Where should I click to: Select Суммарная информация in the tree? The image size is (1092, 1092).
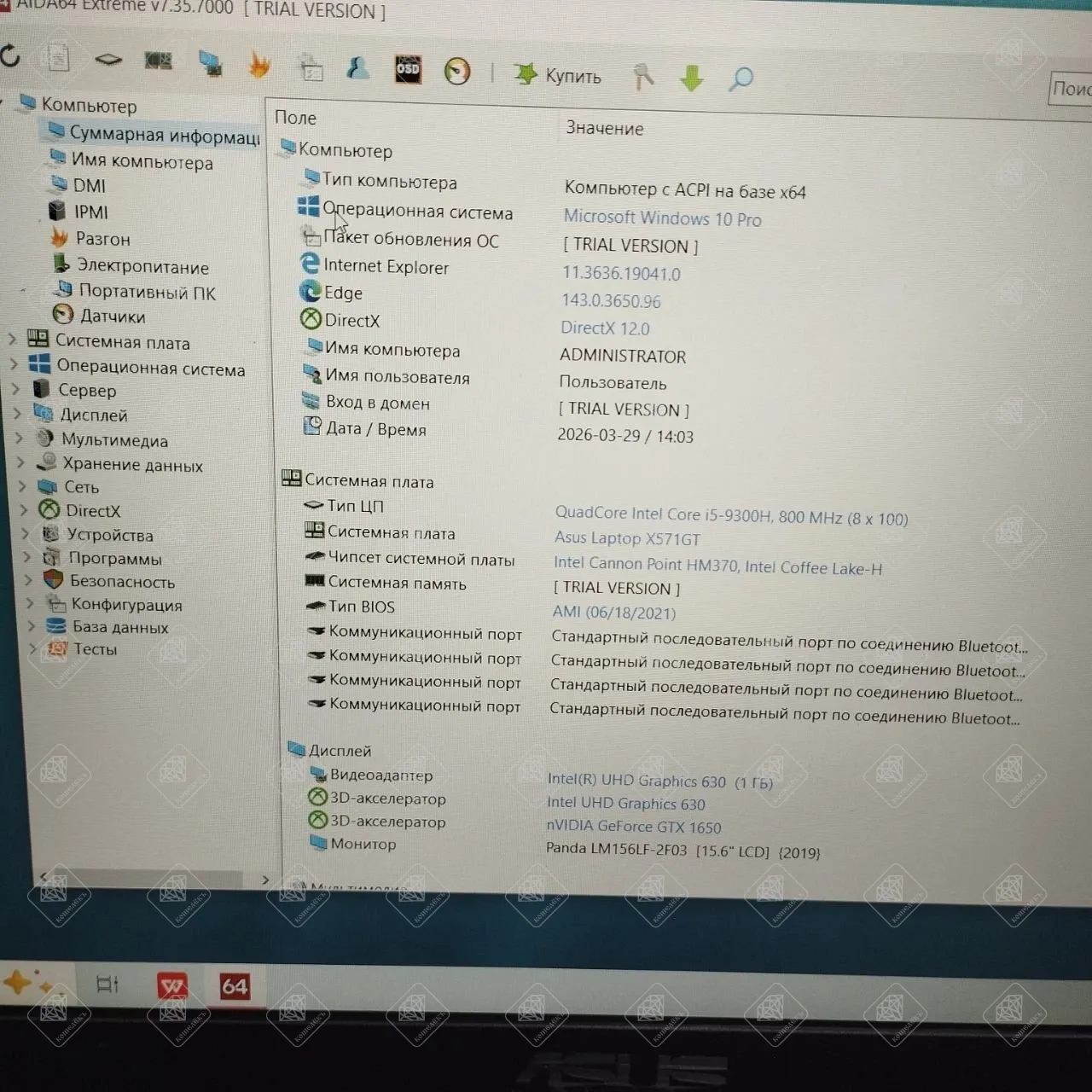[154, 134]
